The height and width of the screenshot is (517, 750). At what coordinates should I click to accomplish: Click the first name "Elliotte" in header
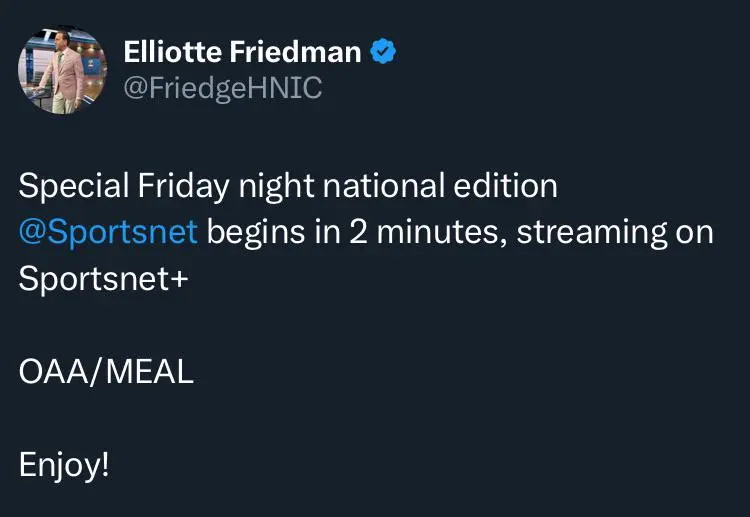173,52
